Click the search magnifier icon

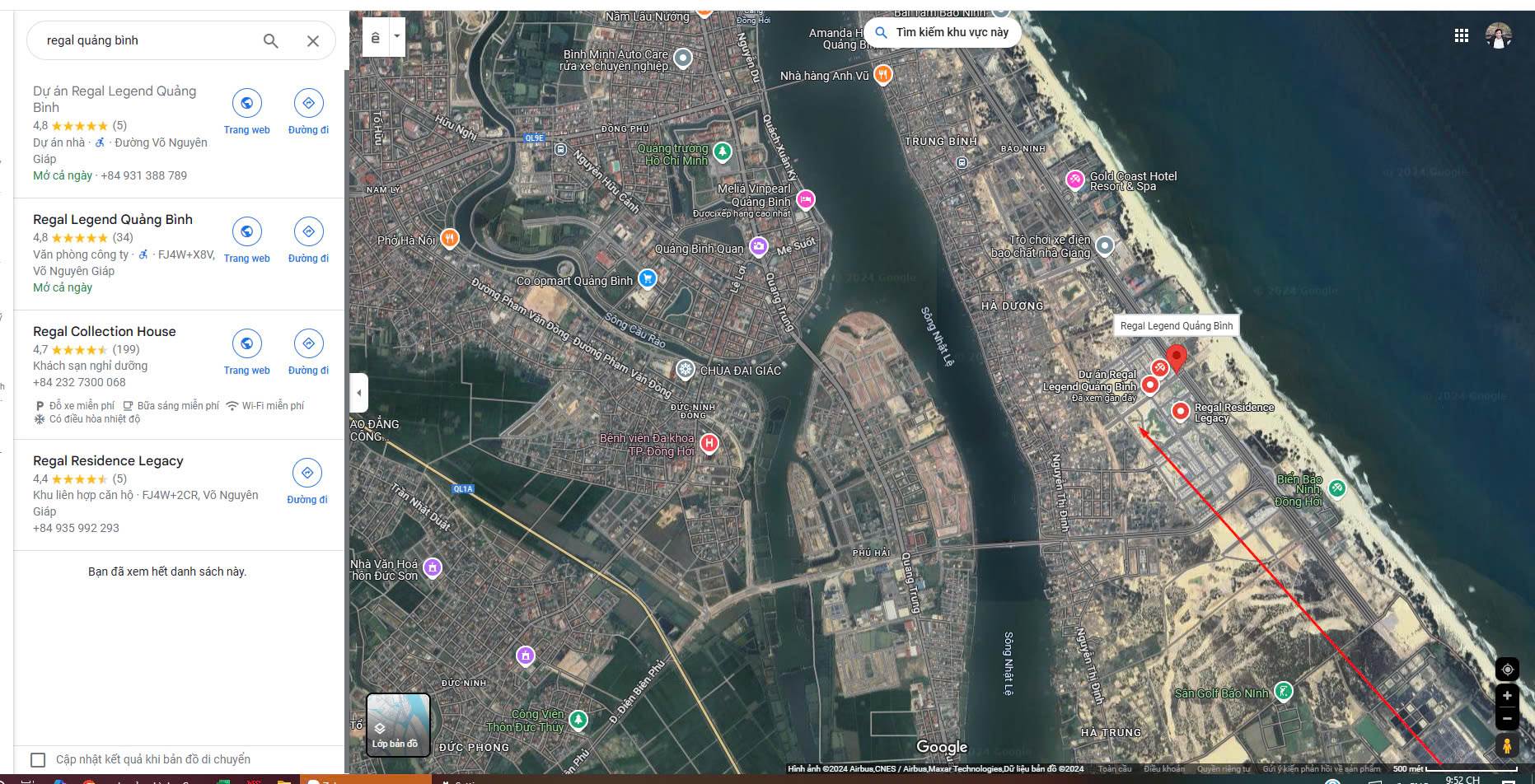[x=270, y=40]
